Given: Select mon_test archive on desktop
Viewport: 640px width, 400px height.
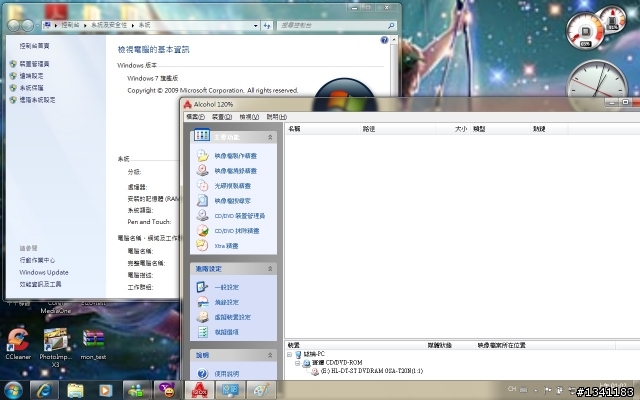Looking at the screenshot, I should [93, 344].
